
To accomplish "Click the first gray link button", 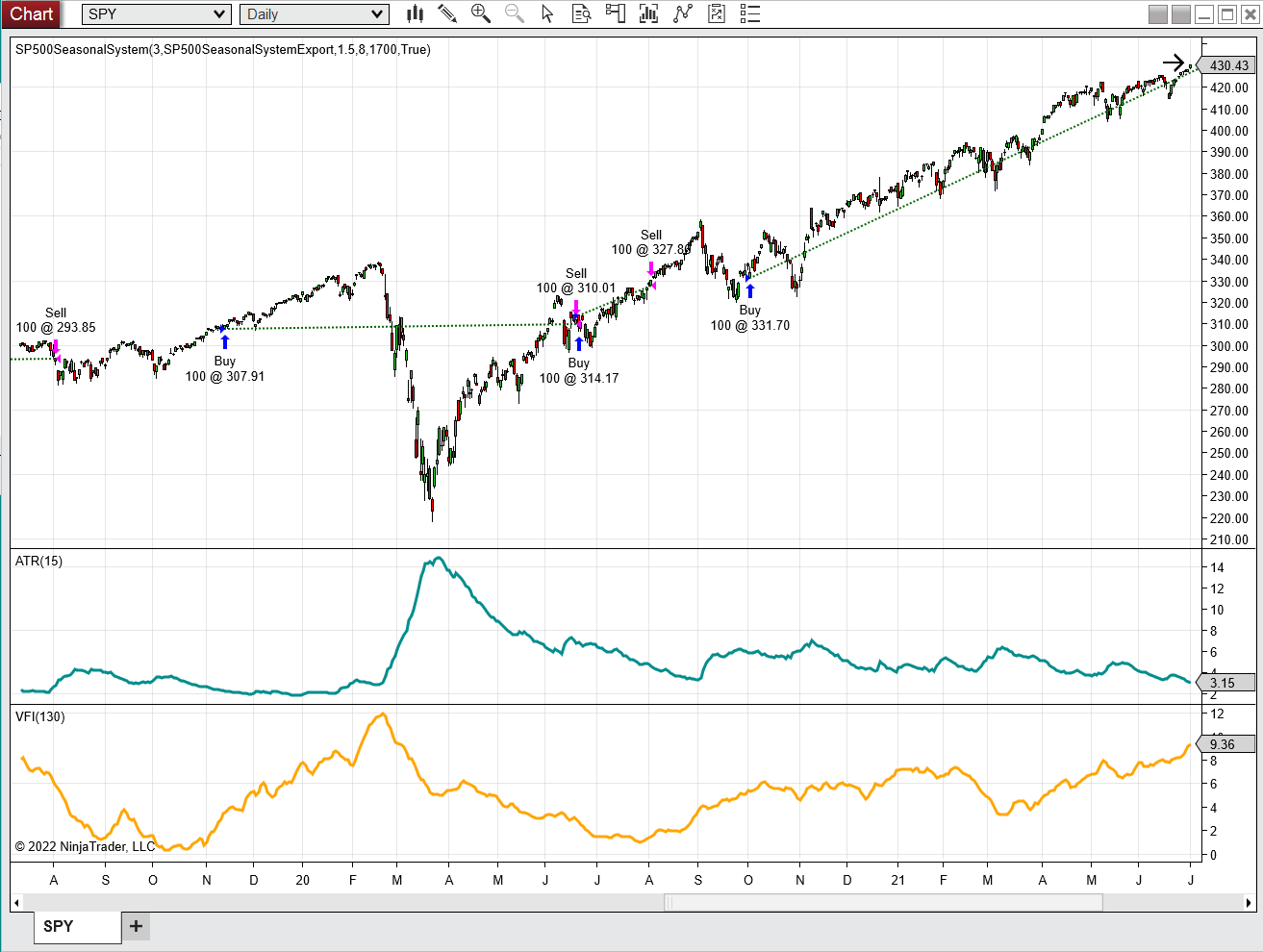I will 1158,14.
